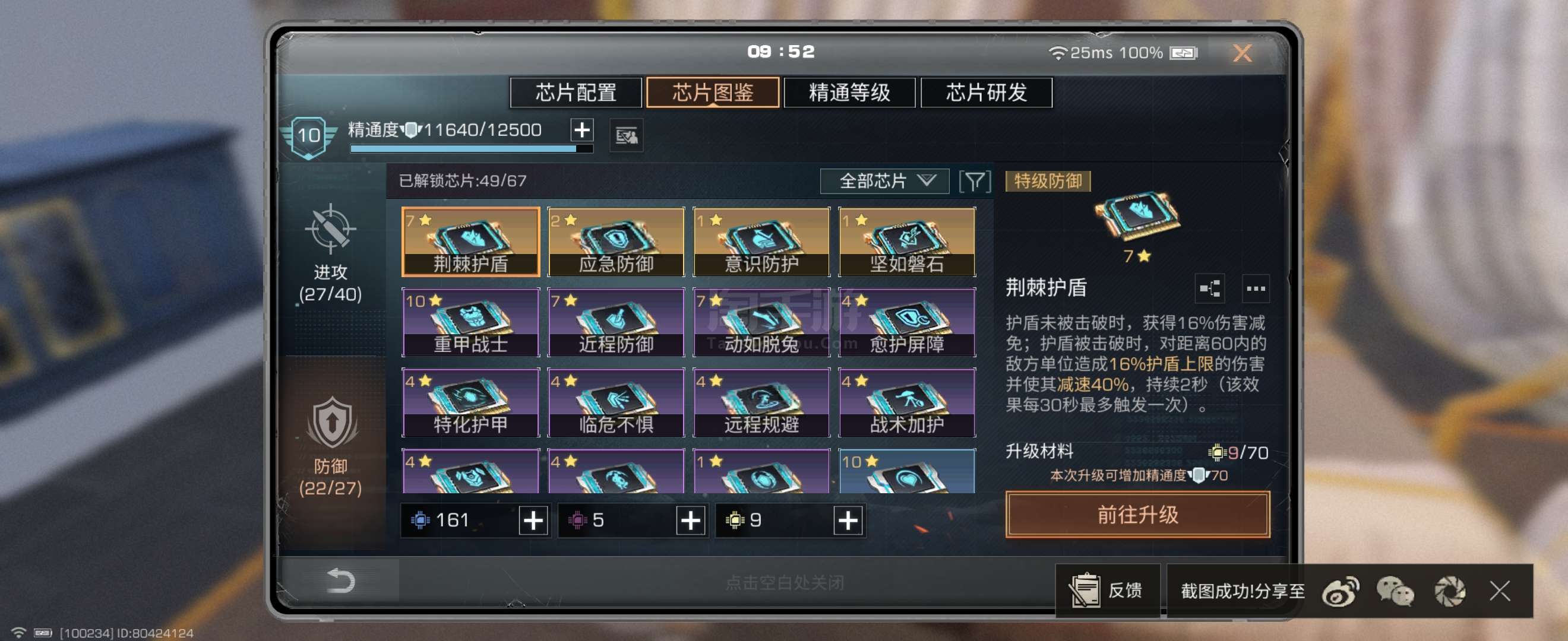Share screenshot to Weibo
Viewport: 1568px width, 641px height.
click(1341, 591)
